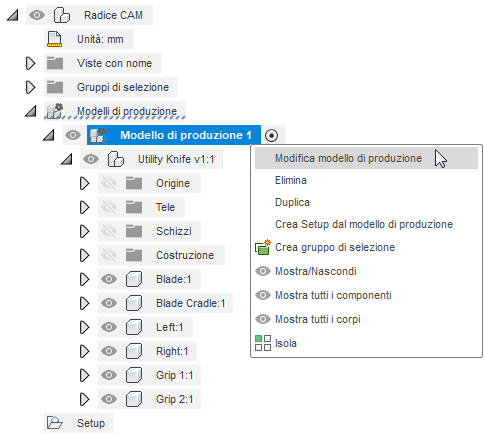Click the Radice CAM component icon
This screenshot has height=438, width=484.
pos(62,15)
